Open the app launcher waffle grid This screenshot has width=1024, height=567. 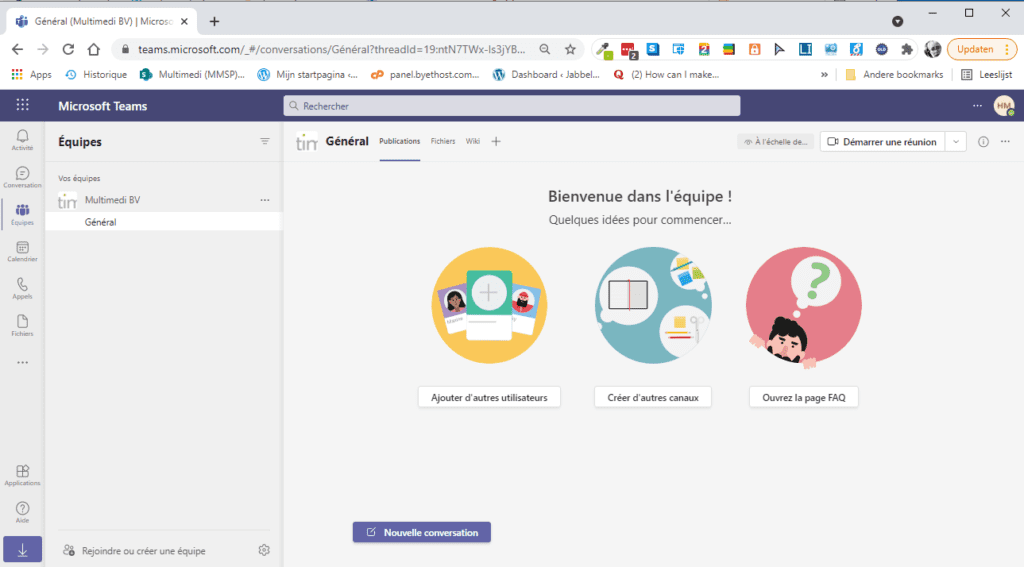(22, 105)
